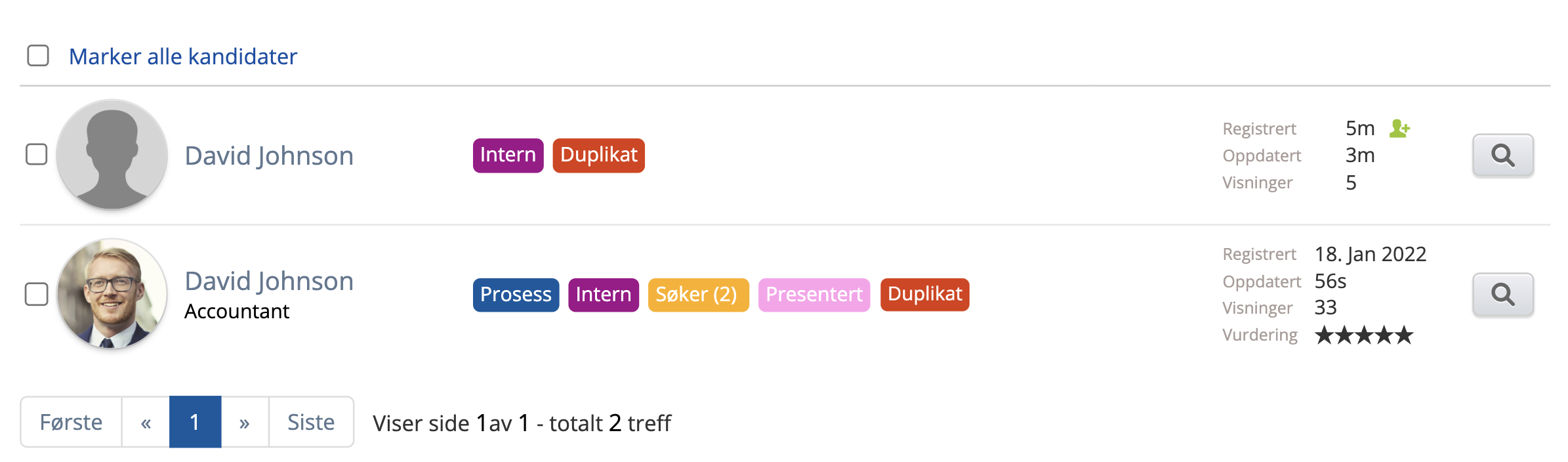
Task: Click the five-star rating under Vurdering
Action: (1364, 335)
